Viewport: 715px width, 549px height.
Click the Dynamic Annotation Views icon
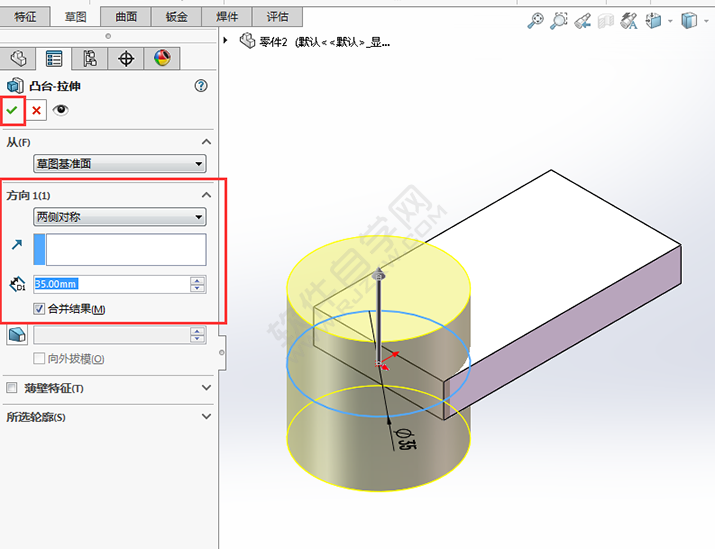(x=629, y=21)
